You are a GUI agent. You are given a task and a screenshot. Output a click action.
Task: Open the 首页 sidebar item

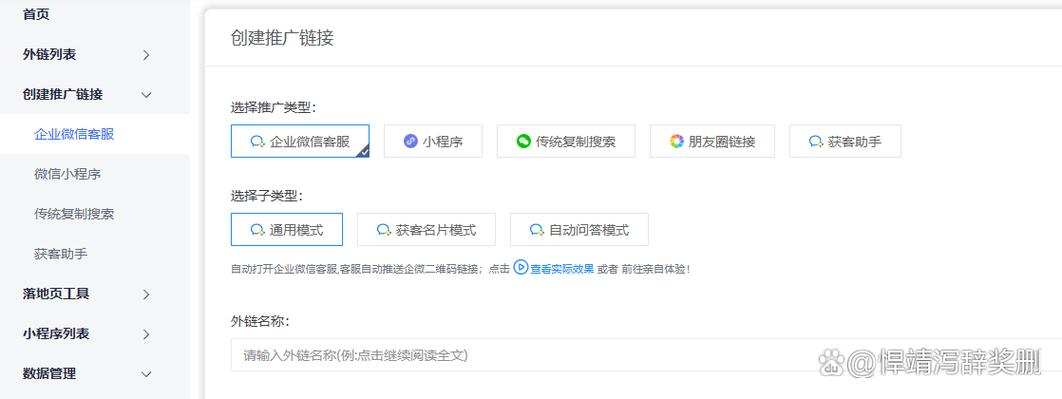36,14
